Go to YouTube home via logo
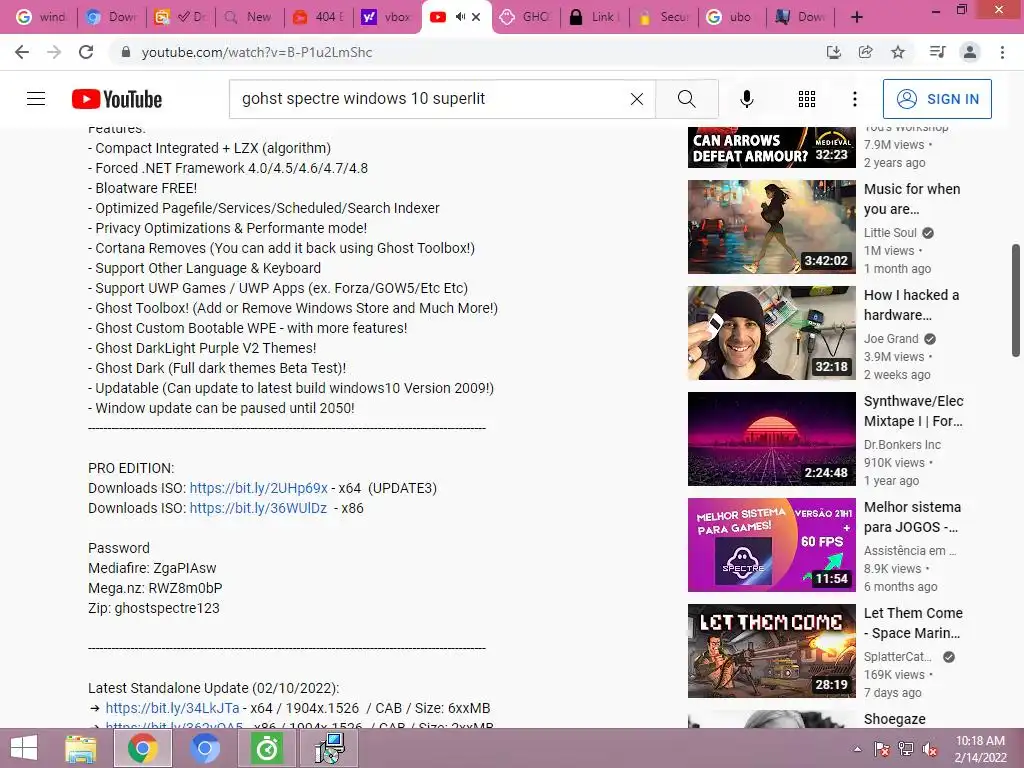The image size is (1024, 768). pyautogui.click(x=117, y=99)
